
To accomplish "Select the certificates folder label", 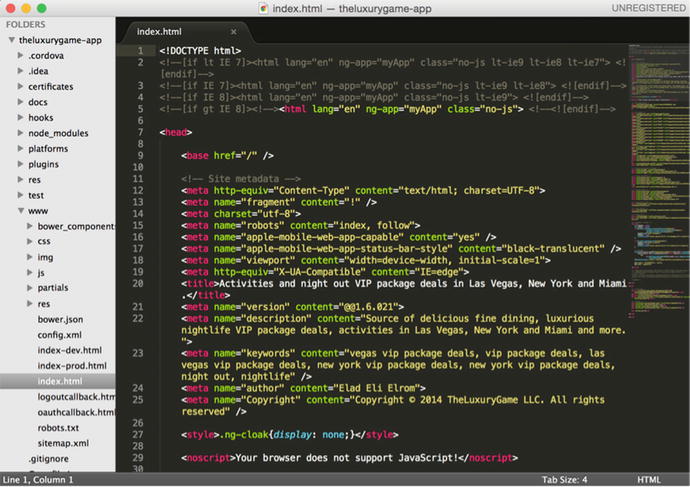I will pos(51,87).
